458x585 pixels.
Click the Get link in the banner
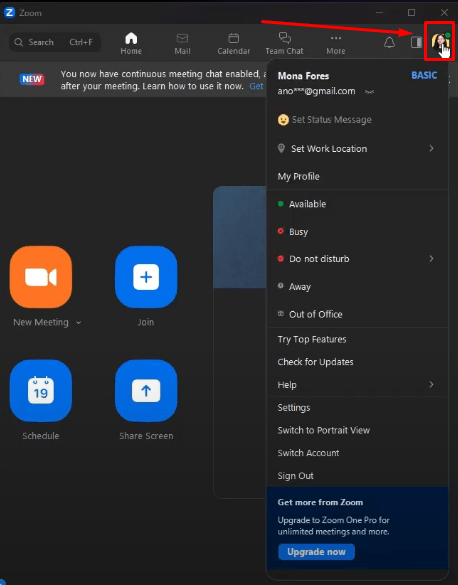(x=257, y=86)
